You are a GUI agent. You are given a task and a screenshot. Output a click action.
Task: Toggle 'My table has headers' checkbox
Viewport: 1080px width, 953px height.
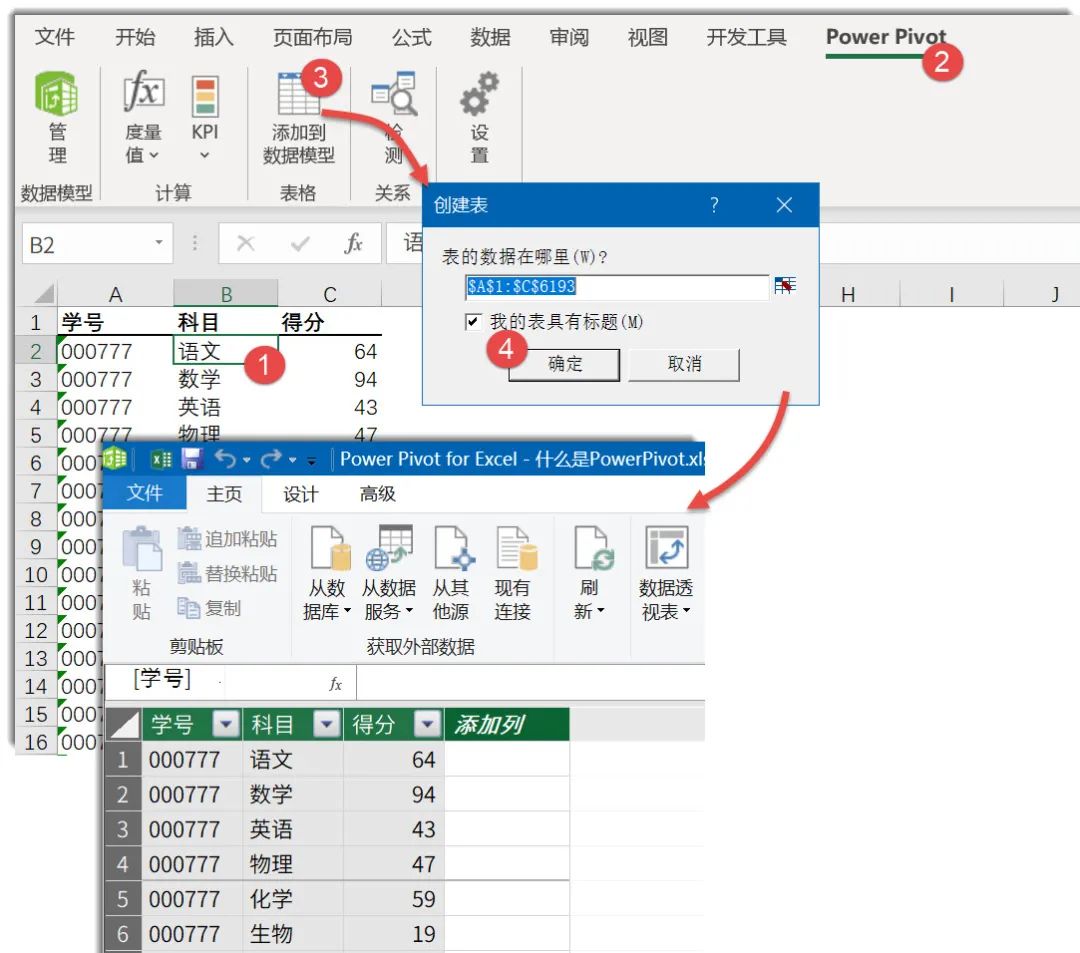pos(473,322)
